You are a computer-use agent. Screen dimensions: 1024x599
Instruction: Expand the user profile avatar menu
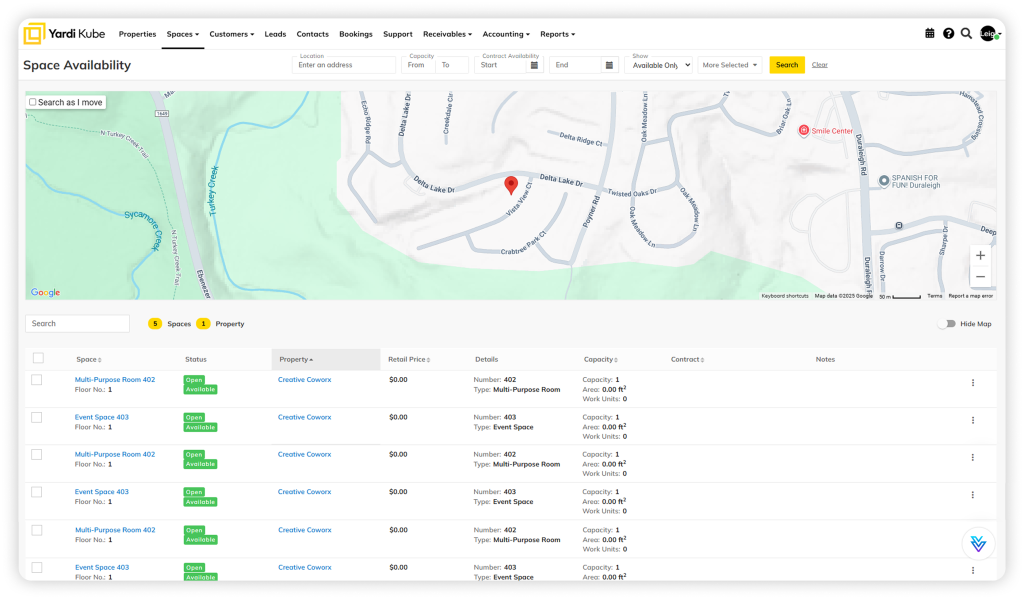click(988, 34)
